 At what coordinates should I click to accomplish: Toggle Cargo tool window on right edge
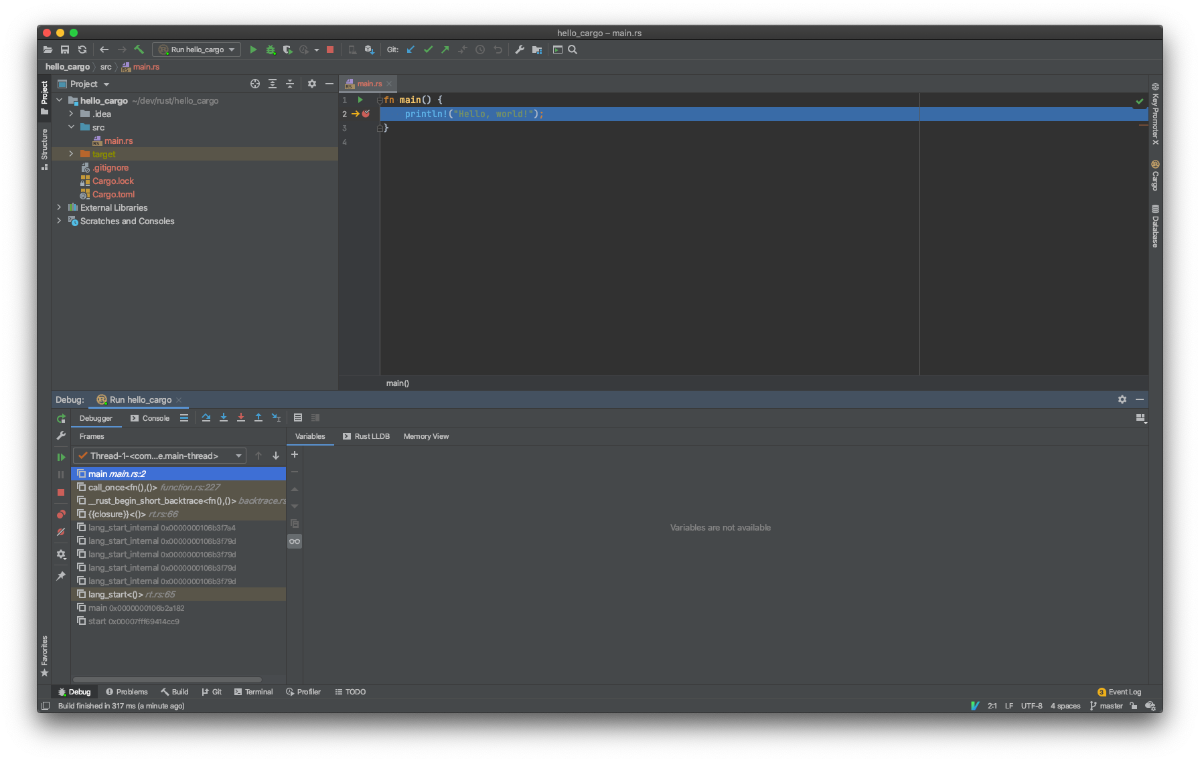(x=1155, y=175)
